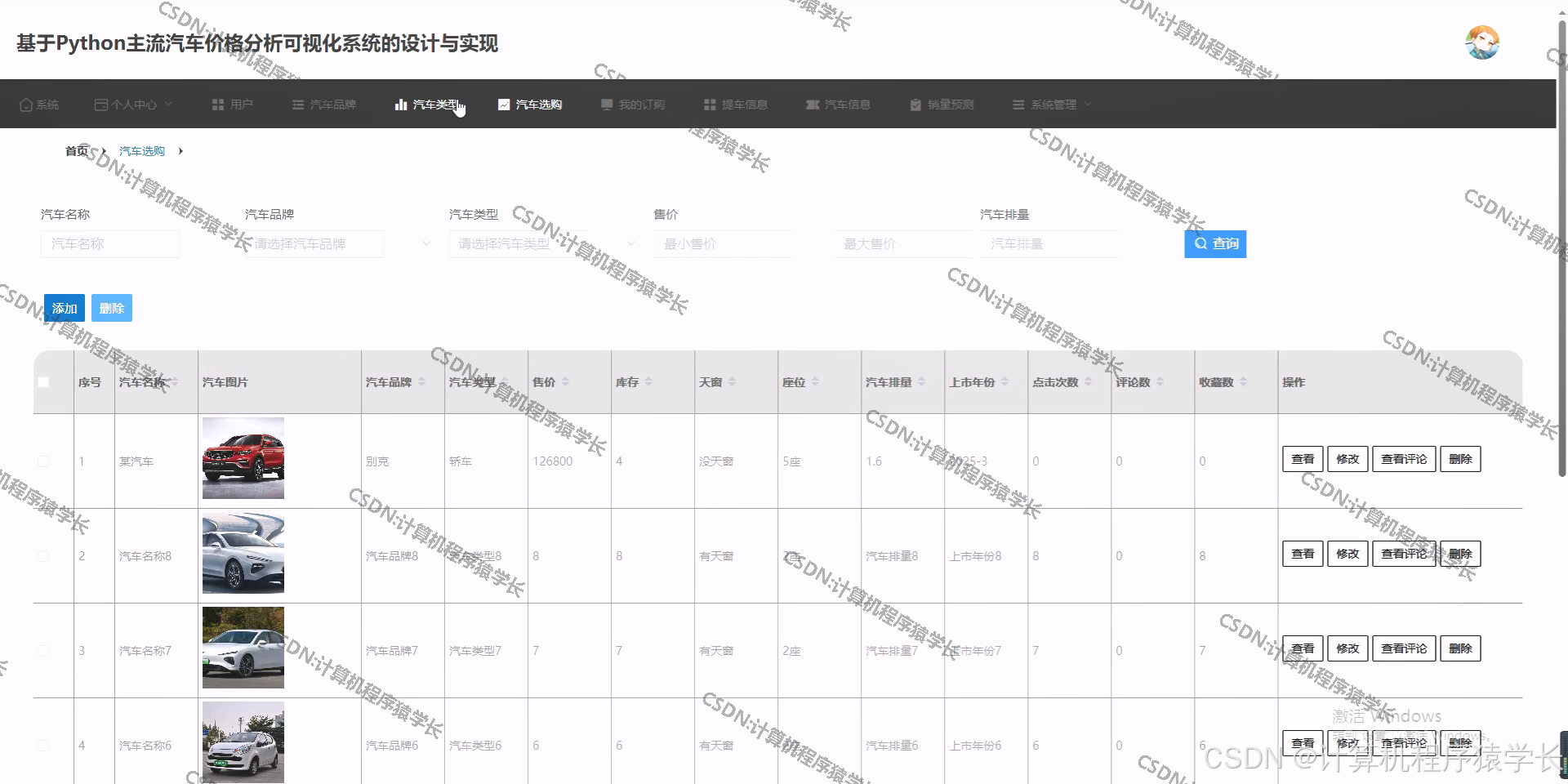
Task: Sort table by 天窗 column arrows
Action: point(732,381)
